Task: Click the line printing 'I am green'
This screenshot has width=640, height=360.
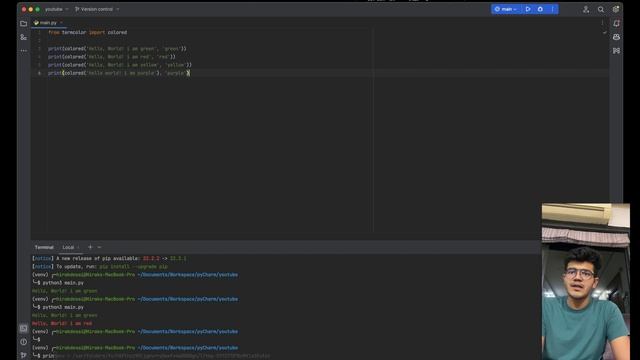Action: (x=117, y=49)
